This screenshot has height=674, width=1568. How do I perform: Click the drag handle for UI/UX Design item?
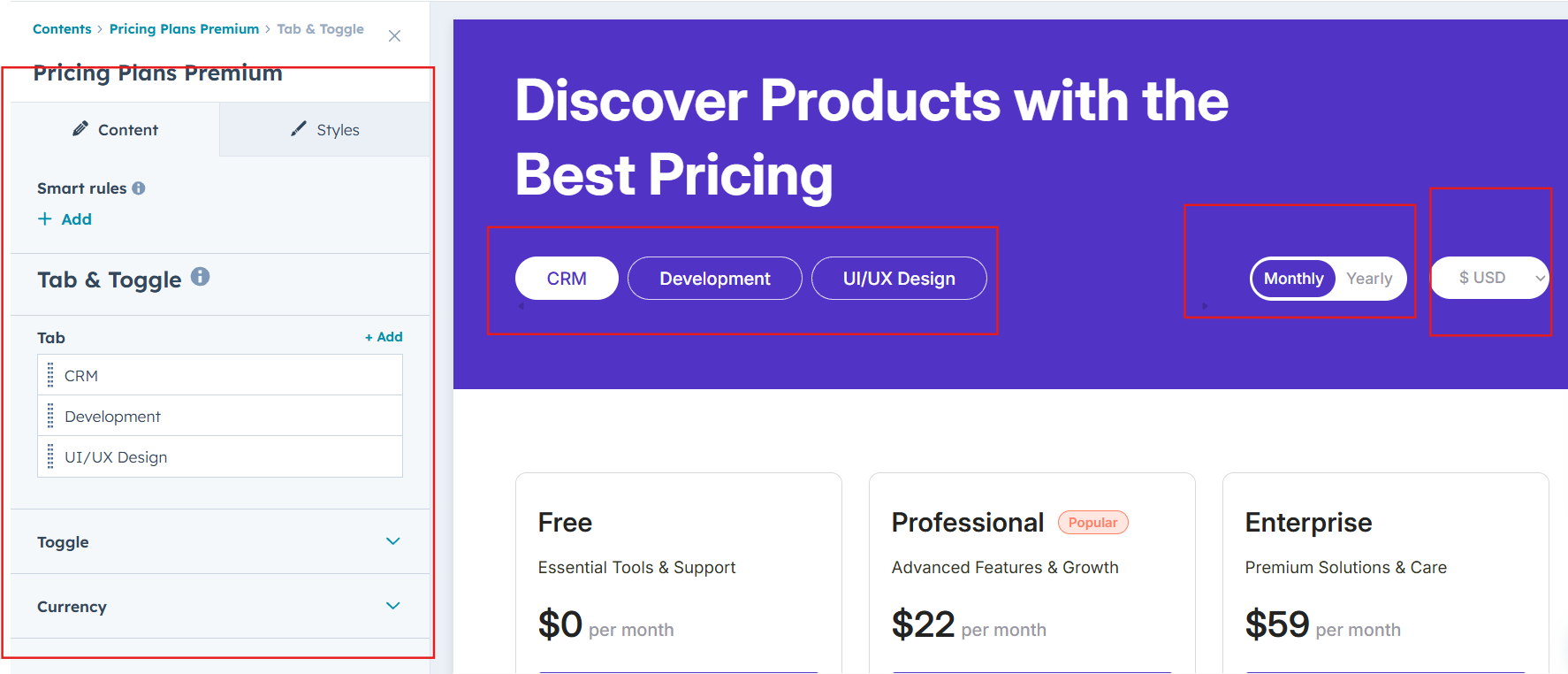[50, 456]
